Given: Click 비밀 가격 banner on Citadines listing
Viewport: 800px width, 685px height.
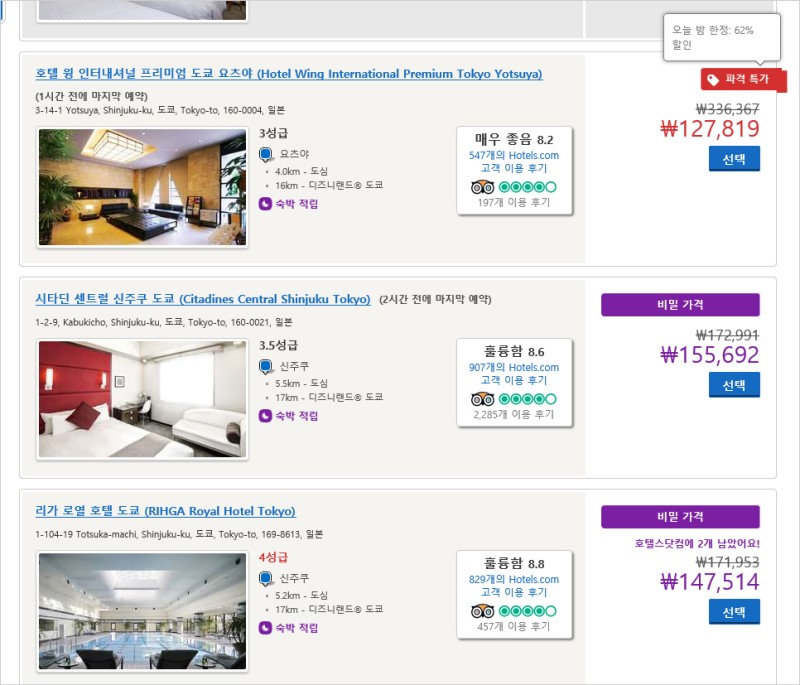Looking at the screenshot, I should 680,305.
